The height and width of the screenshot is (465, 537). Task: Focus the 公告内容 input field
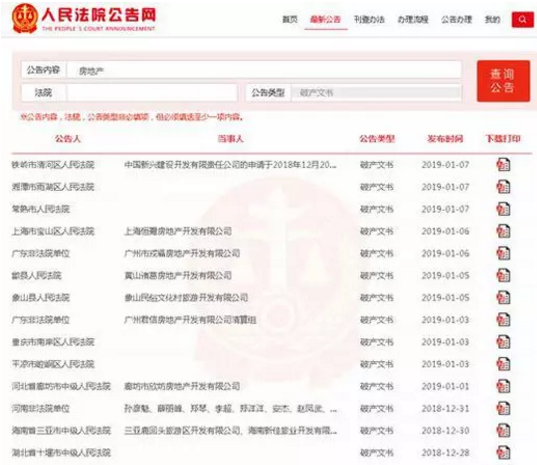(x=264, y=71)
